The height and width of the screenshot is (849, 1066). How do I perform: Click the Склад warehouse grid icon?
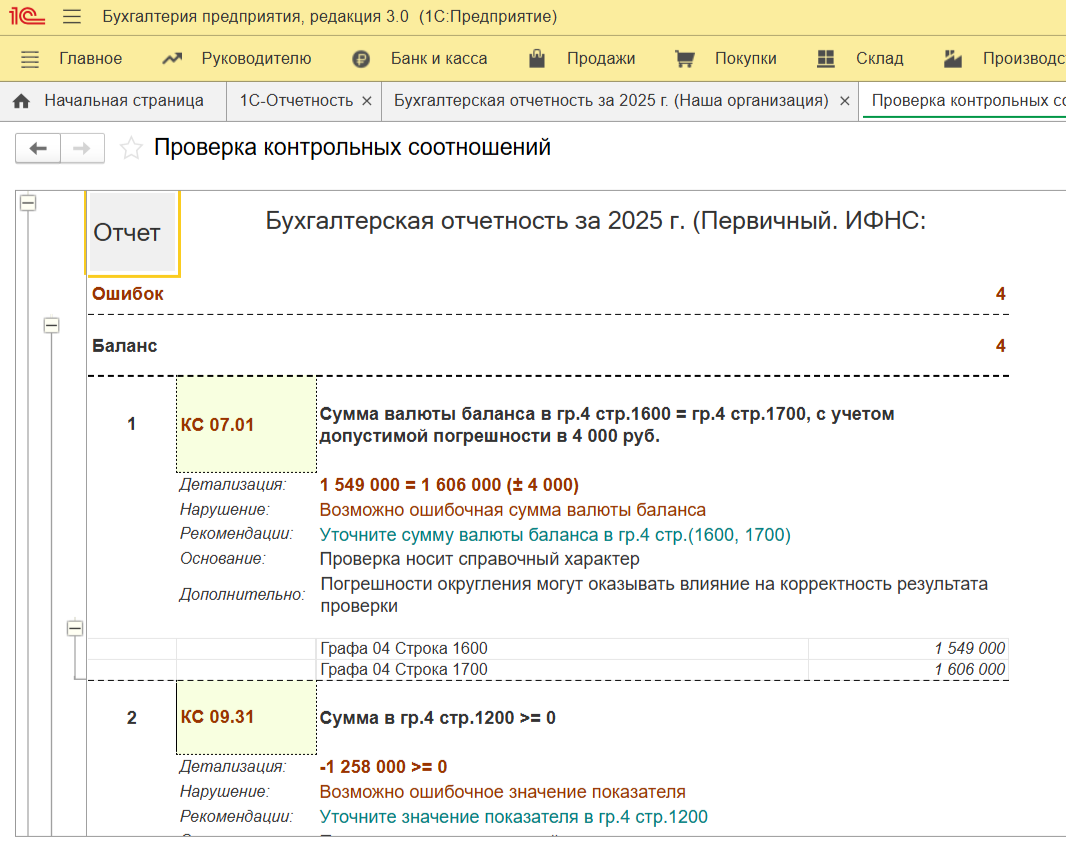click(826, 59)
